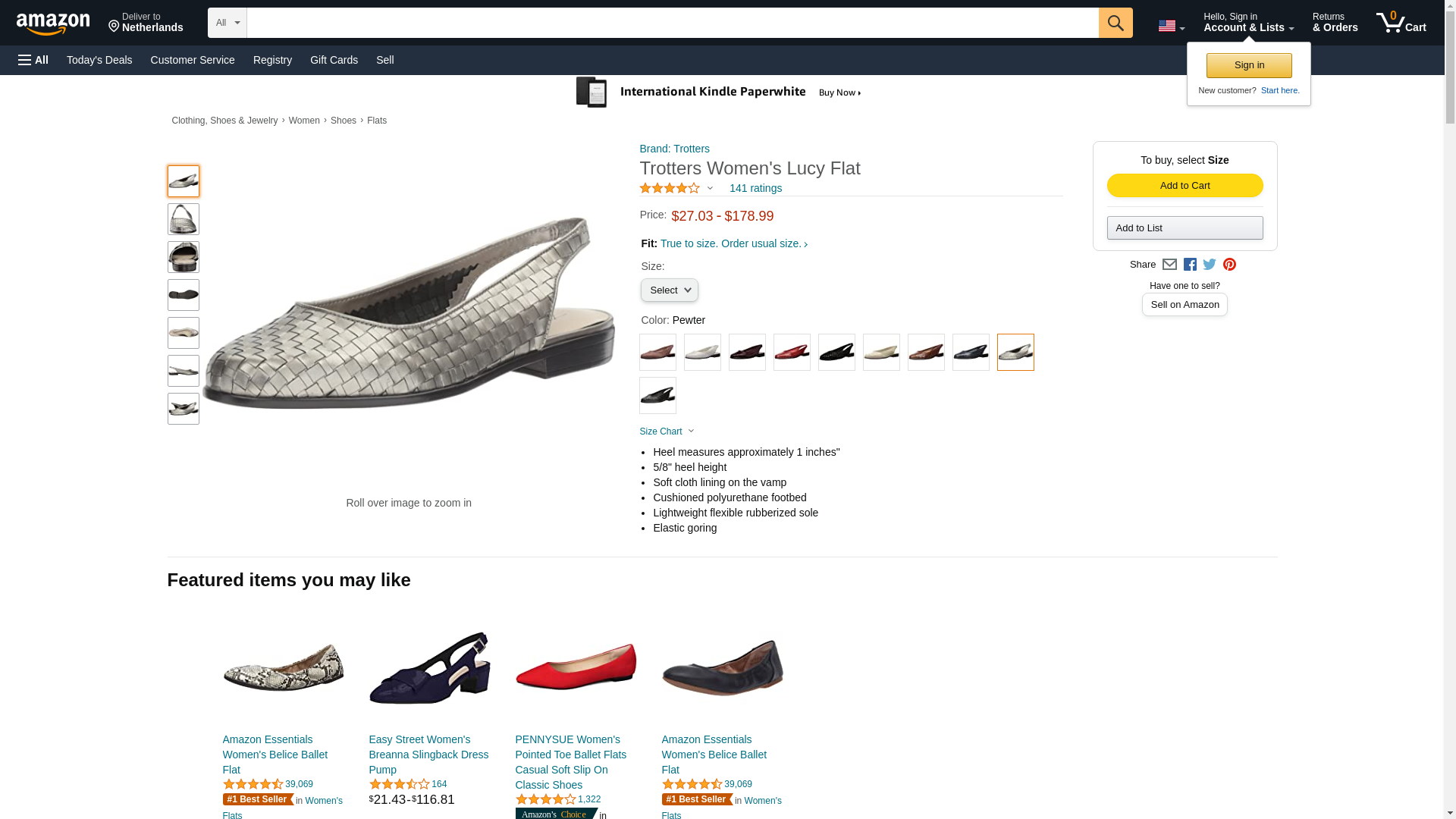Open the 141 ratings link
Image resolution: width=1456 pixels, height=819 pixels.
point(755,188)
